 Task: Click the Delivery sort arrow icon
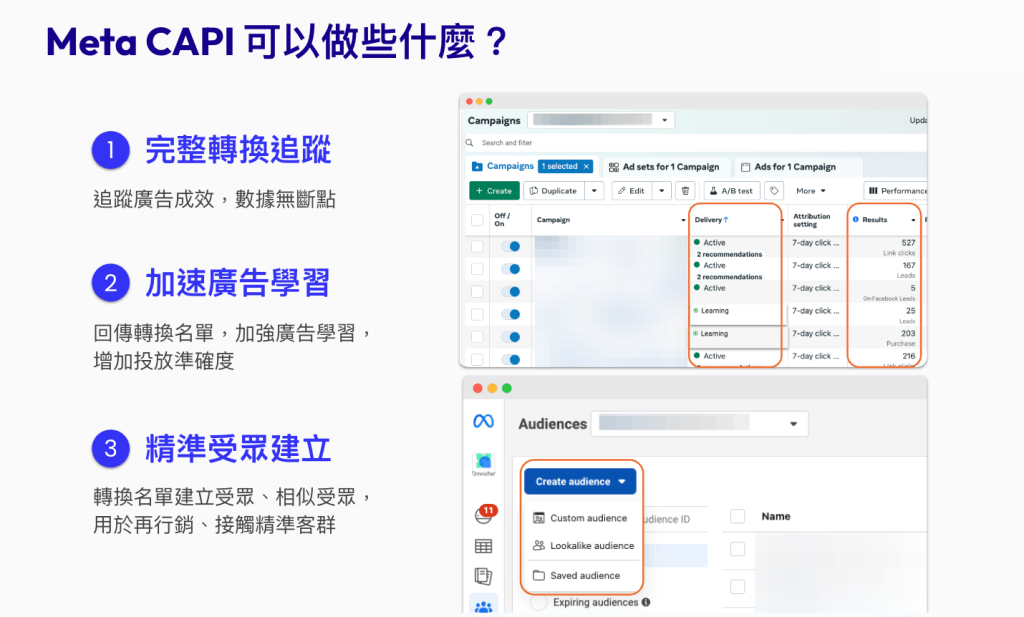coord(726,219)
